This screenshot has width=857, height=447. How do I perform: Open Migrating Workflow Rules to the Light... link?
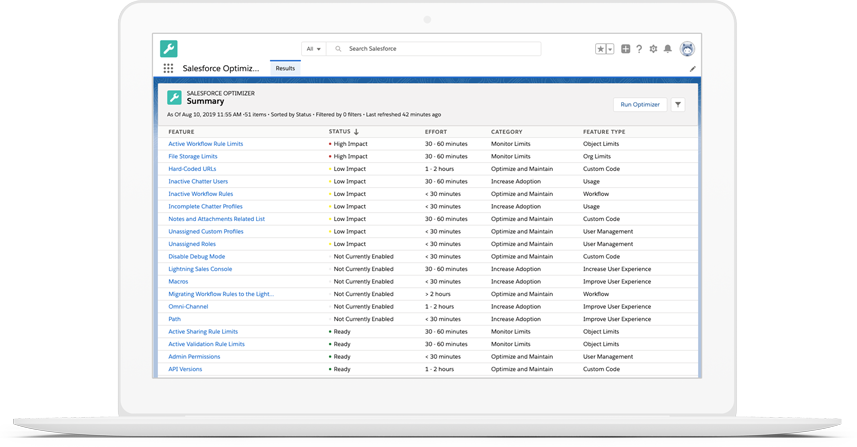click(x=221, y=294)
